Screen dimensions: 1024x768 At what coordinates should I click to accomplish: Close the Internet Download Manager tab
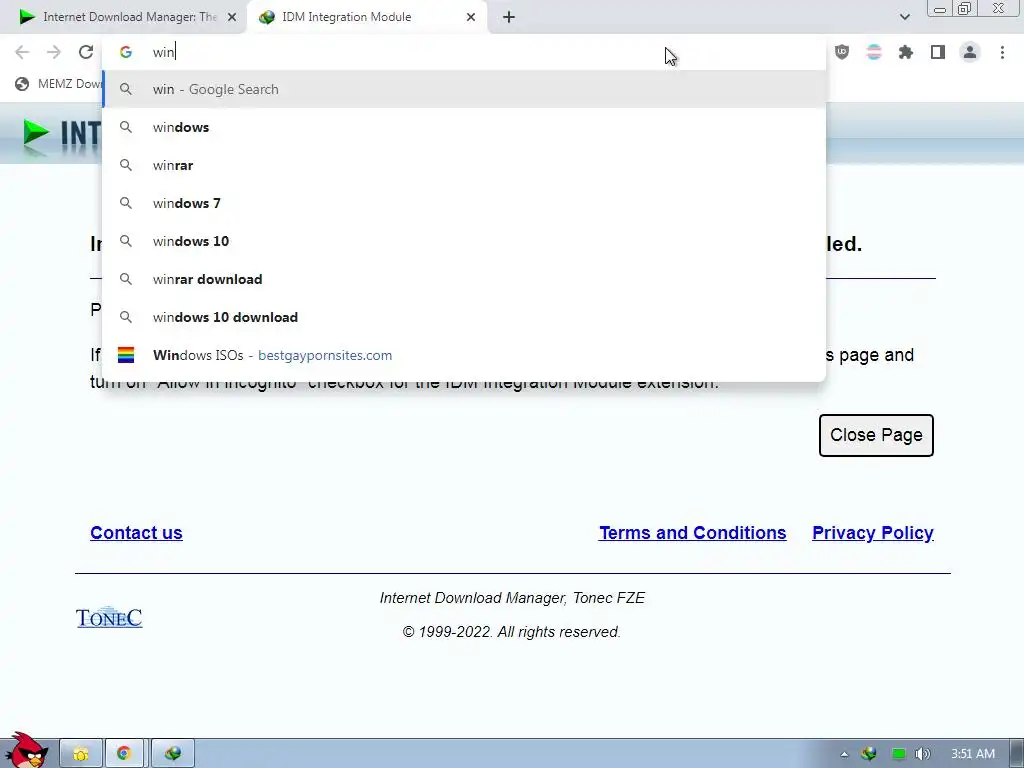tap(232, 17)
